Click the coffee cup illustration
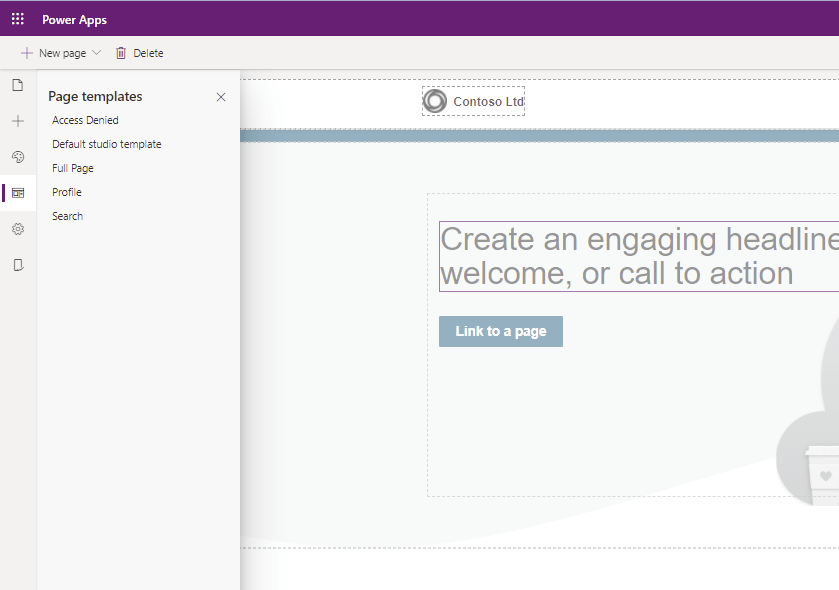Image resolution: width=839 pixels, height=590 pixels. pyautogui.click(x=821, y=475)
